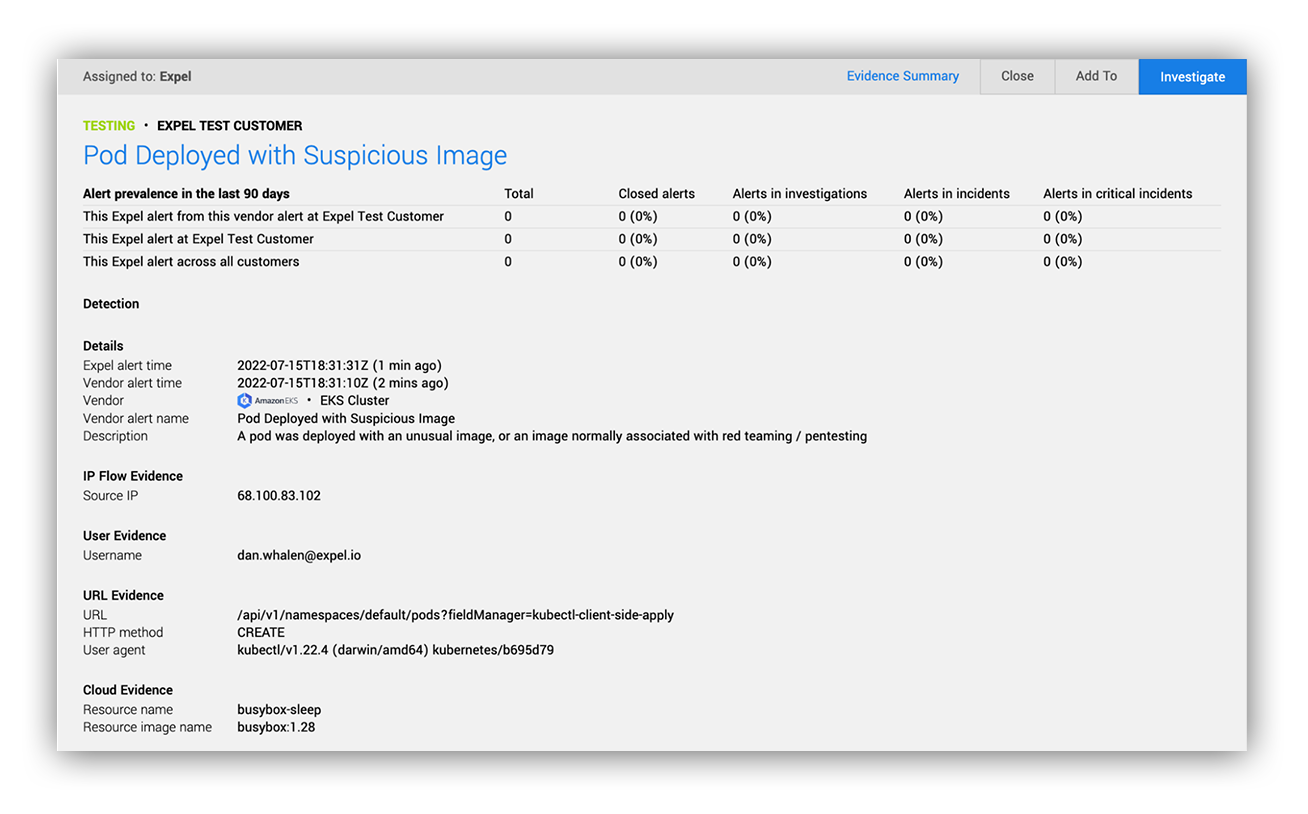This screenshot has height=814, width=1308.
Task: Click the Add To button
Action: point(1096,76)
